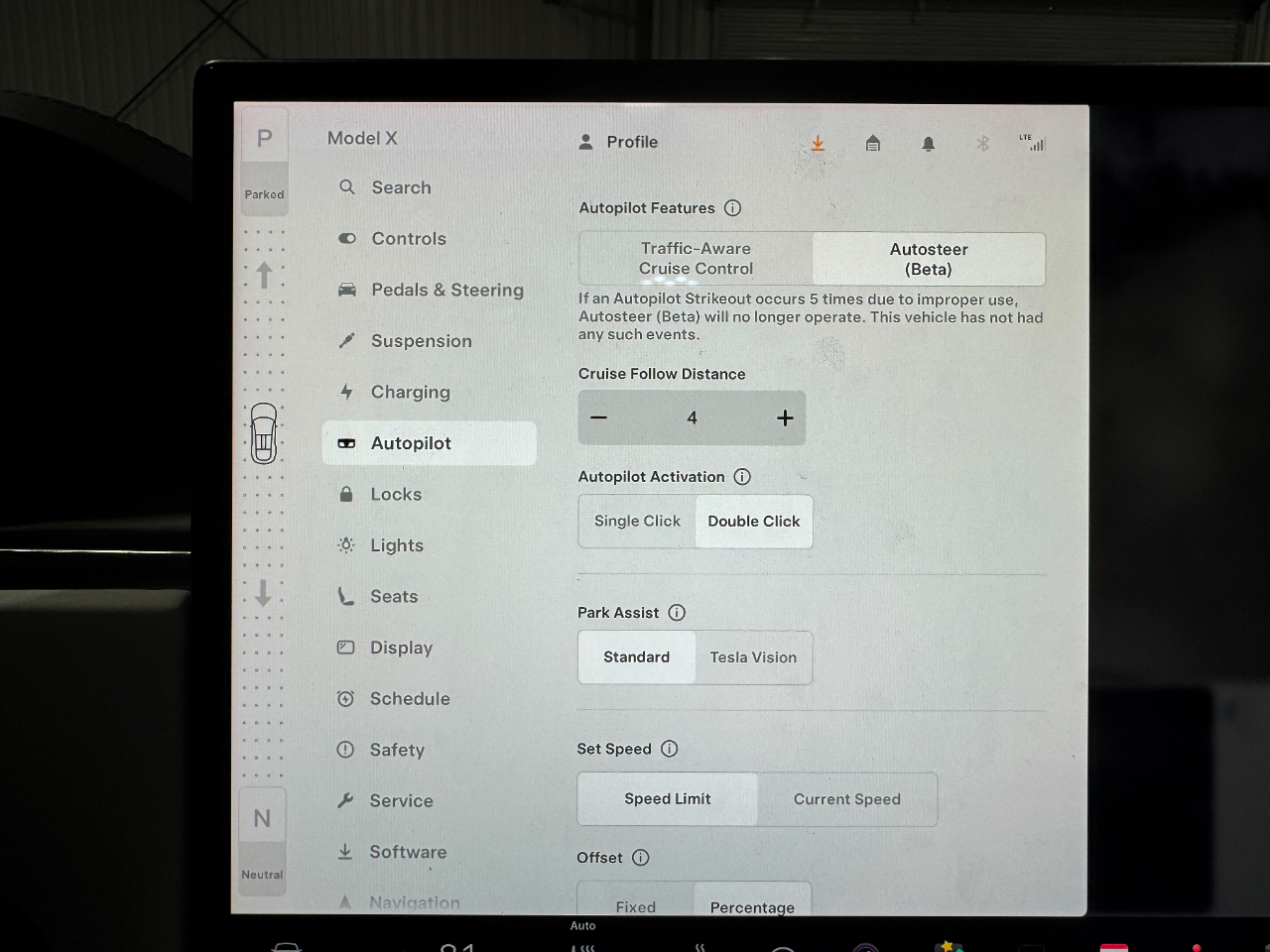1270x952 pixels.
Task: Choose Tesla Vision for Park Assist
Action: pos(753,657)
